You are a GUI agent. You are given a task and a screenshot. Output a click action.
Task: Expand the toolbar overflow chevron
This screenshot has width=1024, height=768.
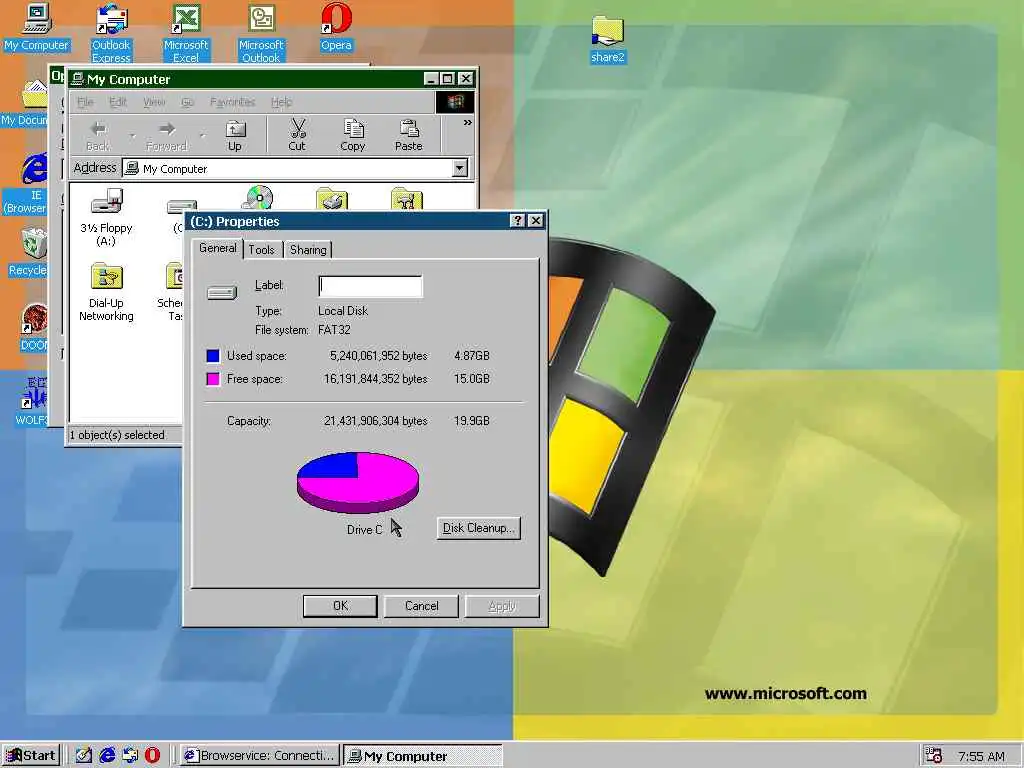click(468, 123)
